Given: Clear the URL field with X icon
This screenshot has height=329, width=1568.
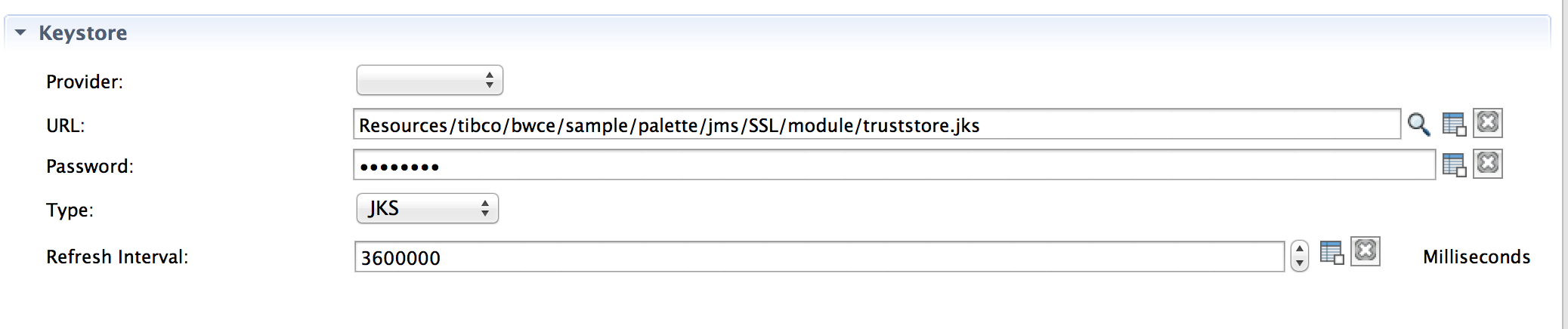Looking at the screenshot, I should pyautogui.click(x=1488, y=123).
